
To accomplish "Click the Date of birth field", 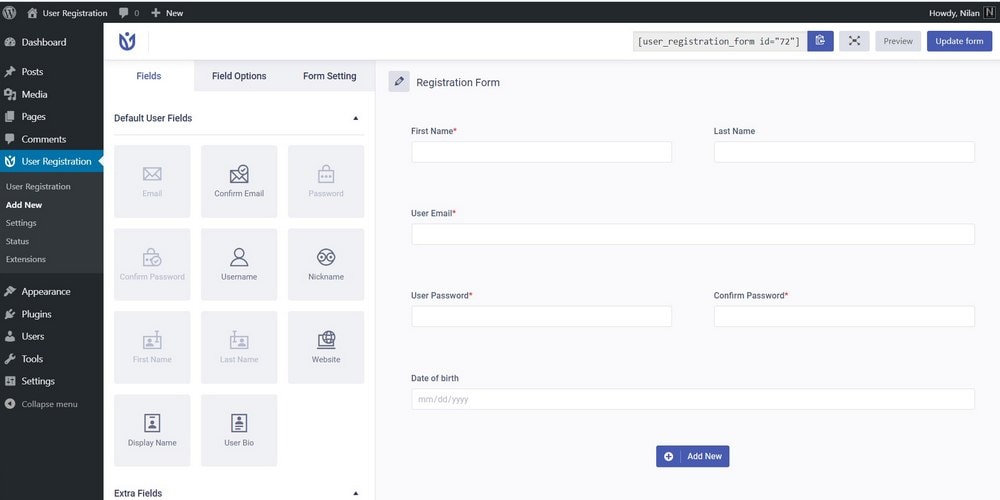I will tap(693, 399).
